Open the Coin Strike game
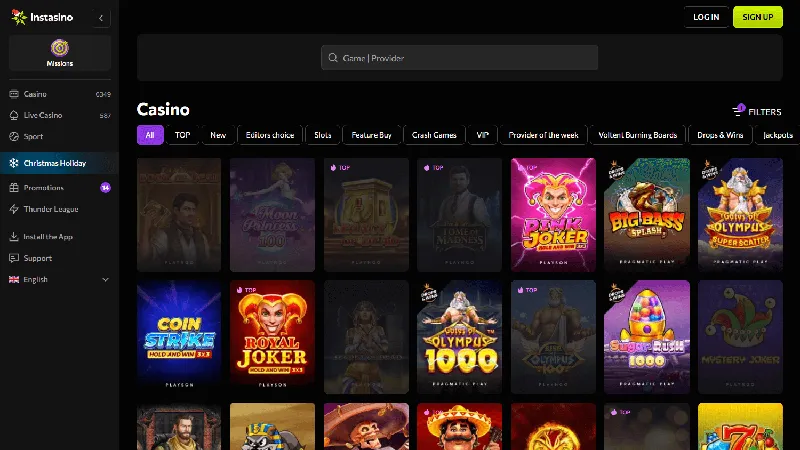 point(179,337)
